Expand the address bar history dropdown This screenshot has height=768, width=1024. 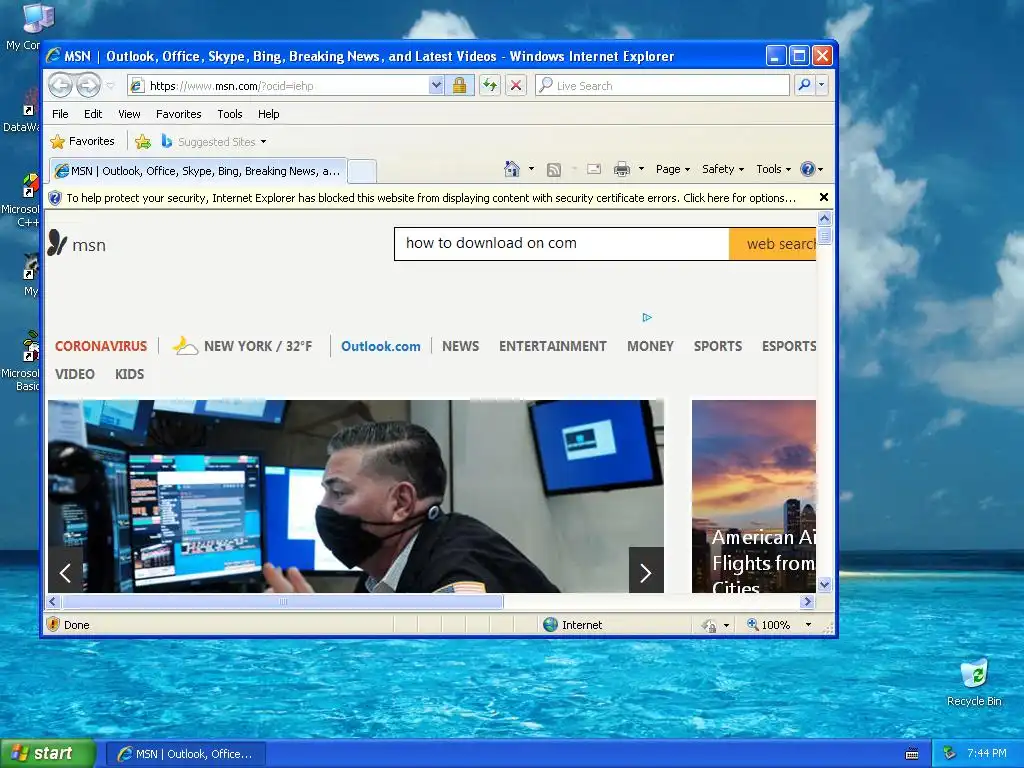436,86
